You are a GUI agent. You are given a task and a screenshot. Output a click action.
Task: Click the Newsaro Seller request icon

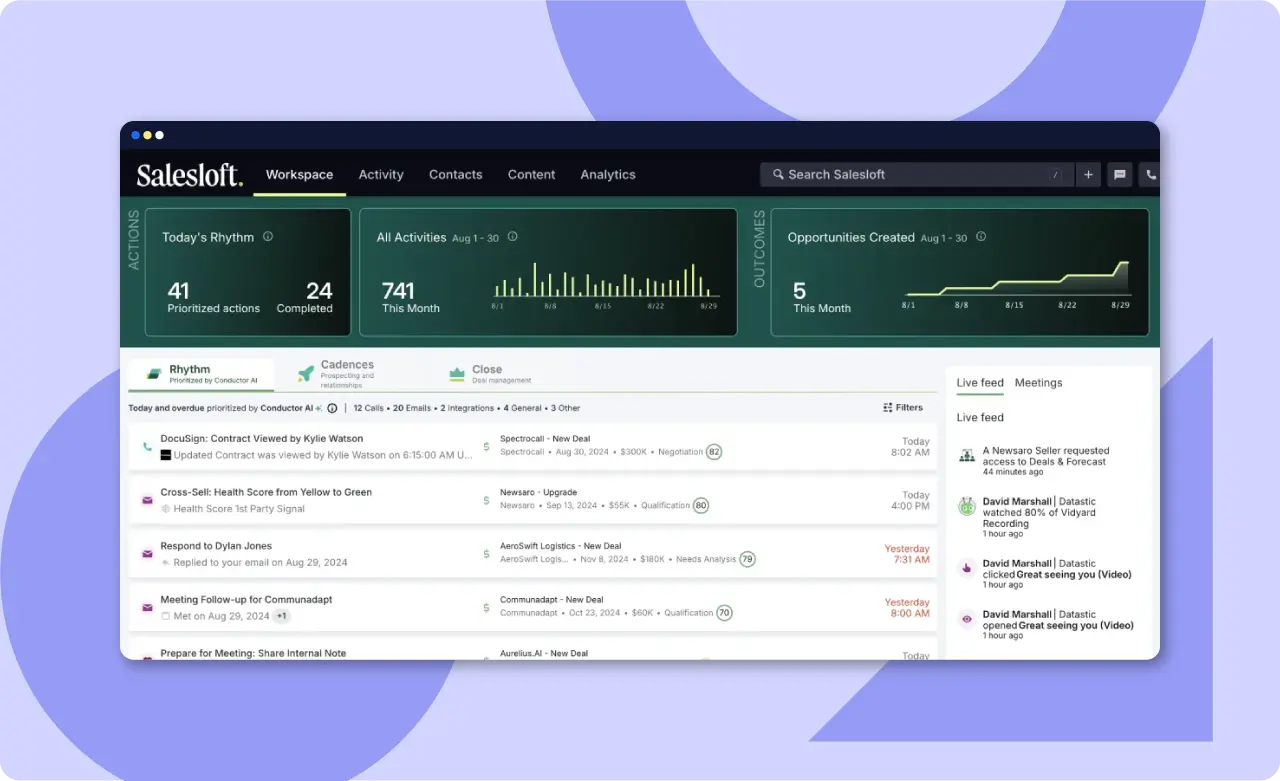tap(967, 455)
